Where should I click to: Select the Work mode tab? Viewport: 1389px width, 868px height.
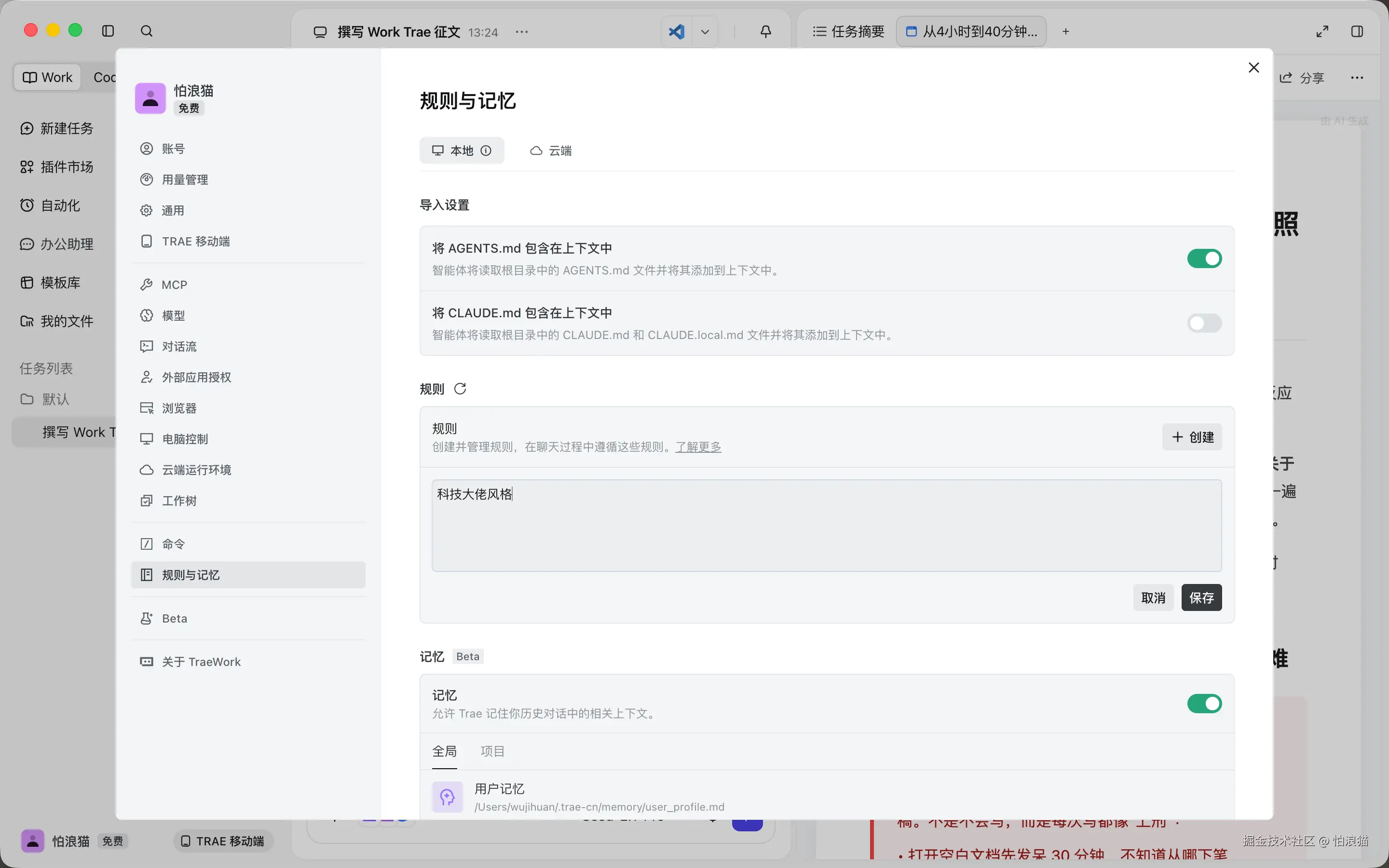[48, 78]
